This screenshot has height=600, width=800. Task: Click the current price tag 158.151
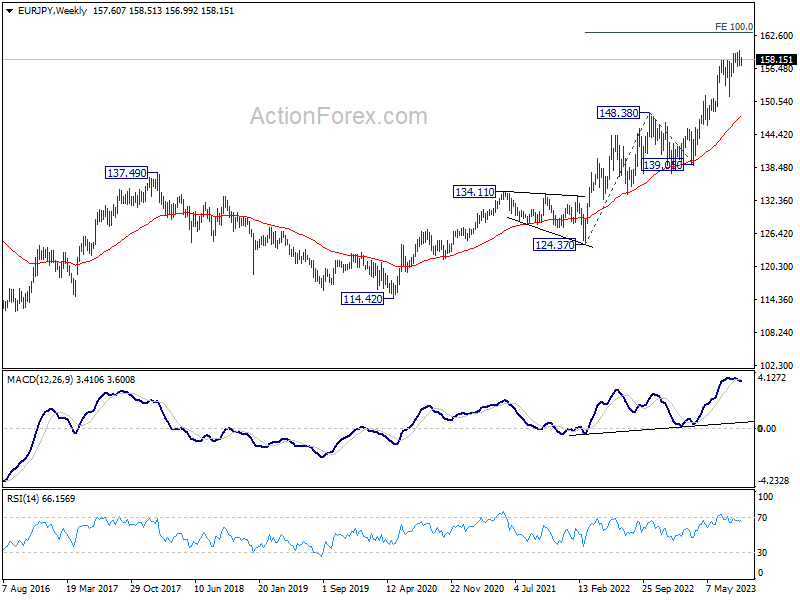[x=776, y=60]
